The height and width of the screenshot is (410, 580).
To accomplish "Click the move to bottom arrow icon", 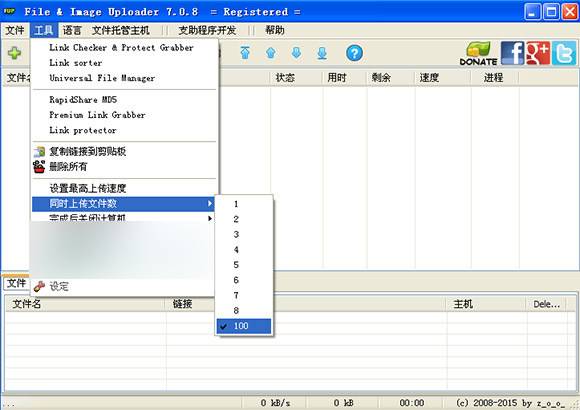I will coord(322,53).
